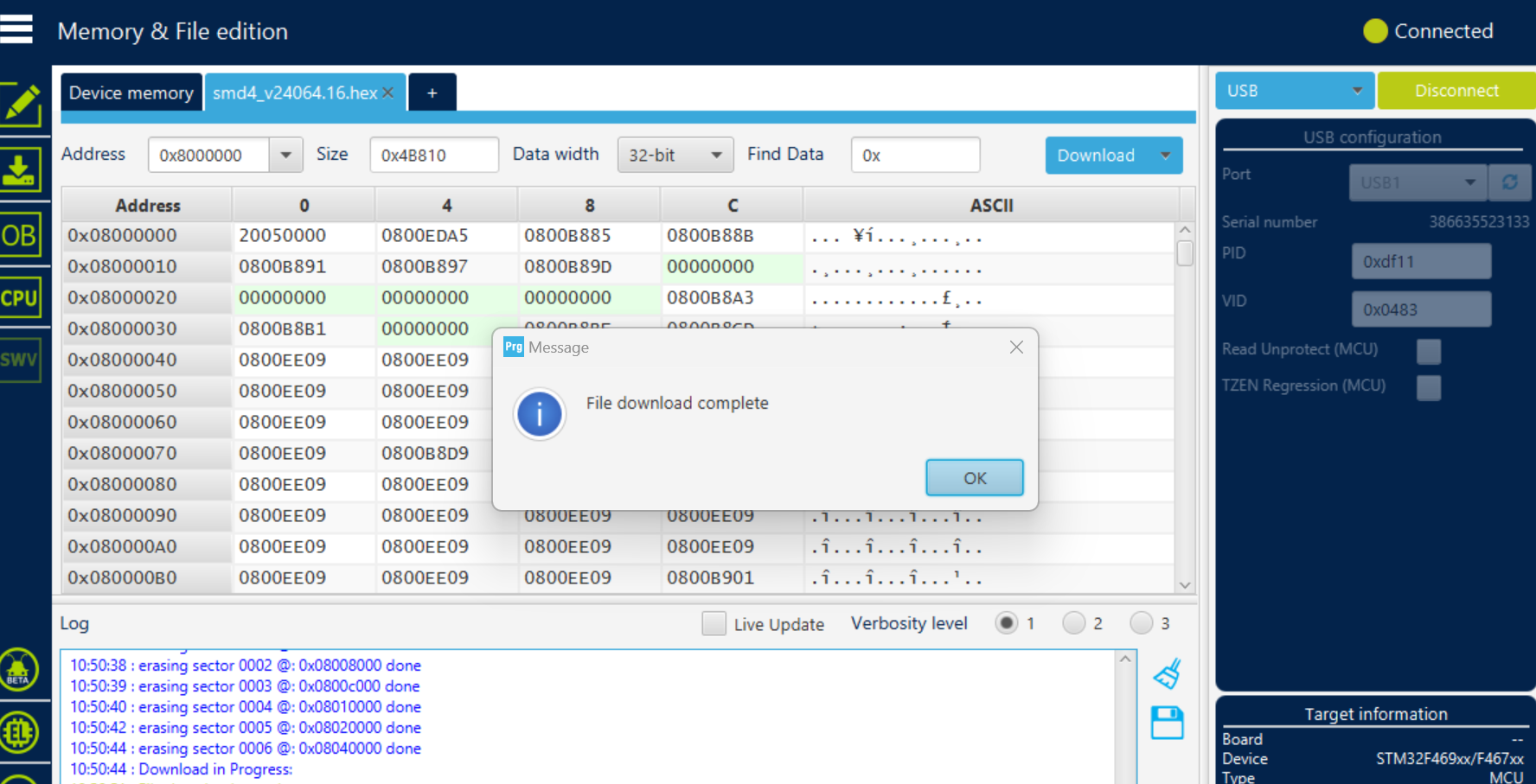Select cell 0800B891

(x=304, y=266)
